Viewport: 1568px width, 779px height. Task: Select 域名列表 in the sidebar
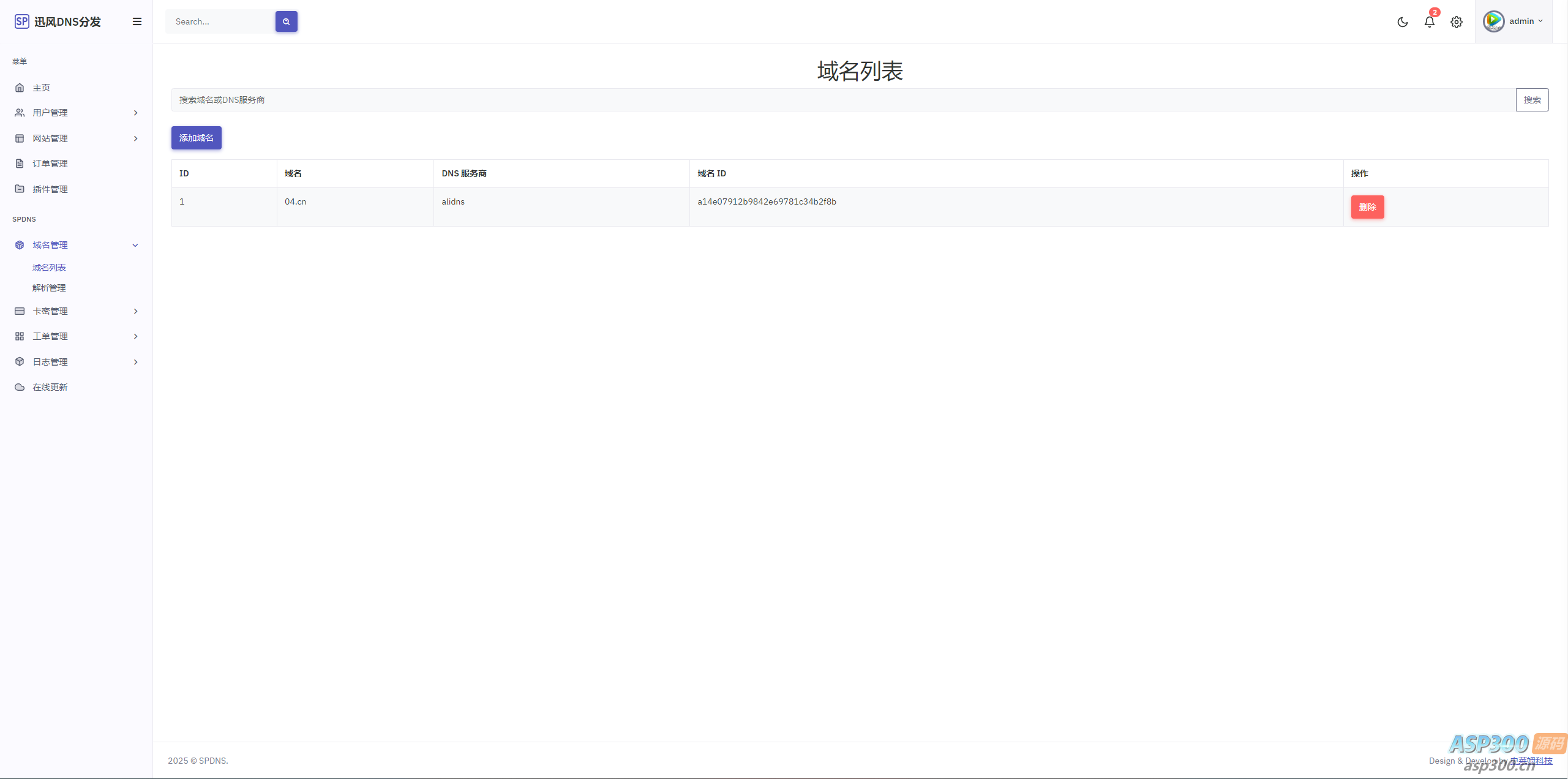pos(49,268)
